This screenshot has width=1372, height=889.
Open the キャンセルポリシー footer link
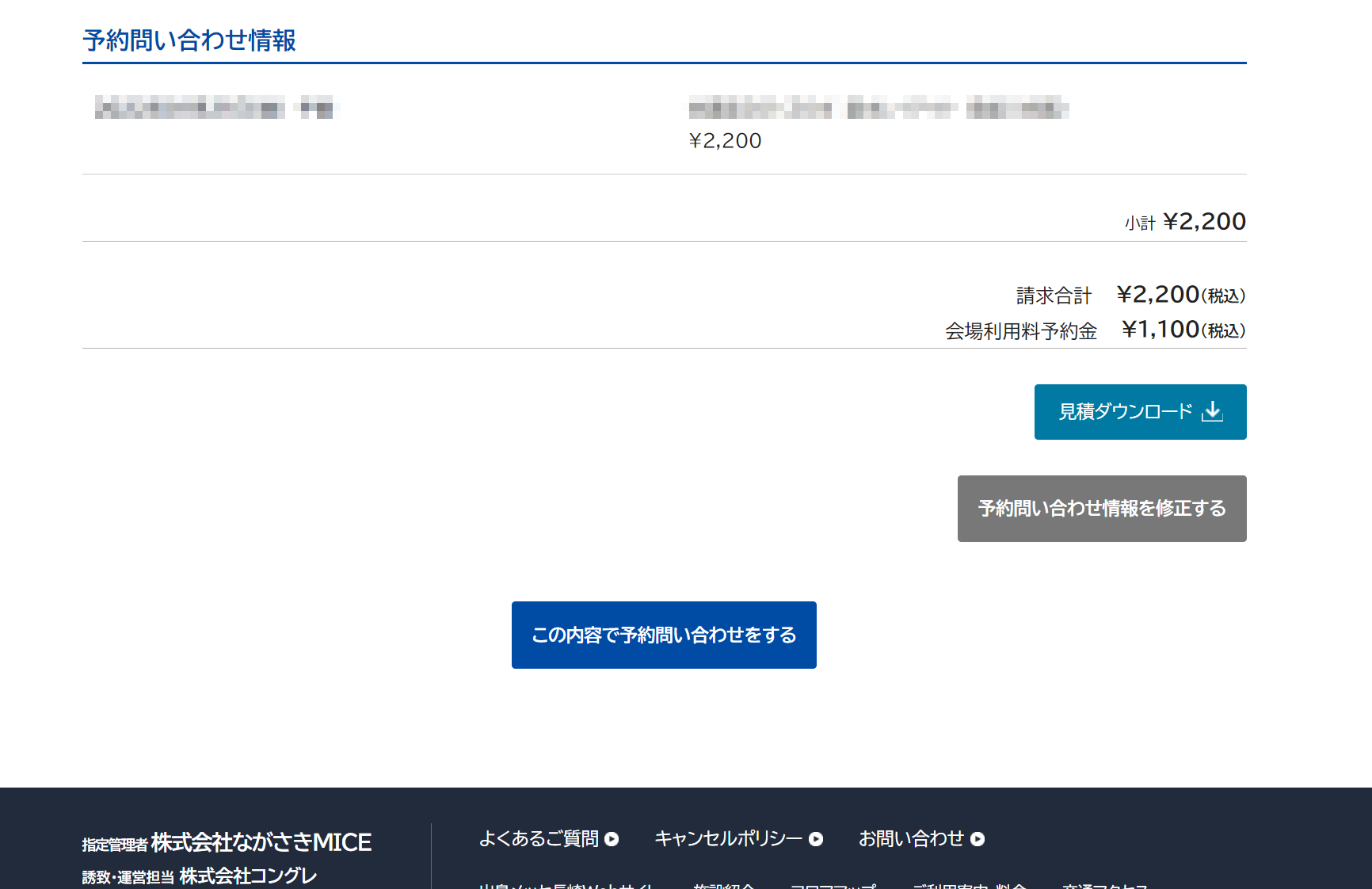pos(728,838)
